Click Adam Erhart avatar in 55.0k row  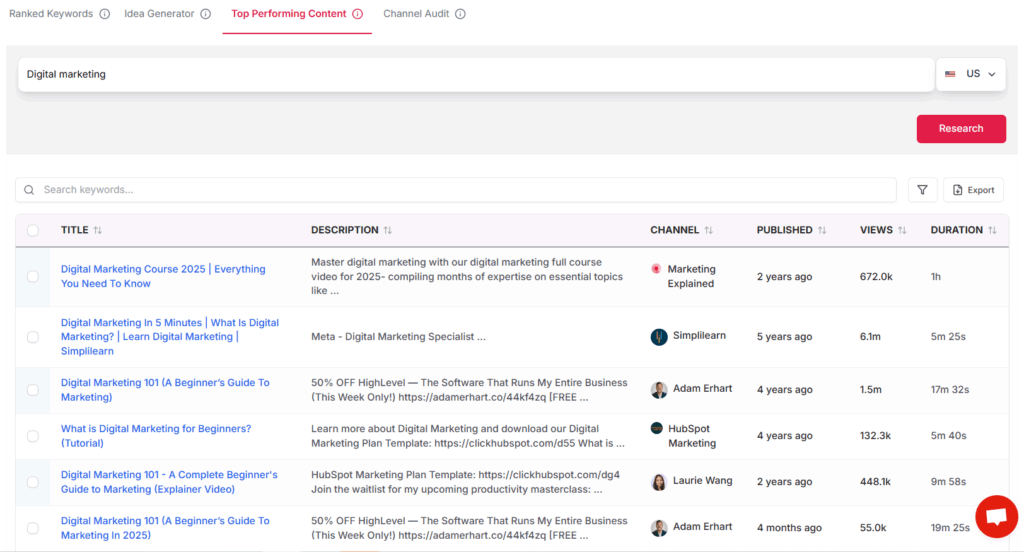(x=659, y=528)
